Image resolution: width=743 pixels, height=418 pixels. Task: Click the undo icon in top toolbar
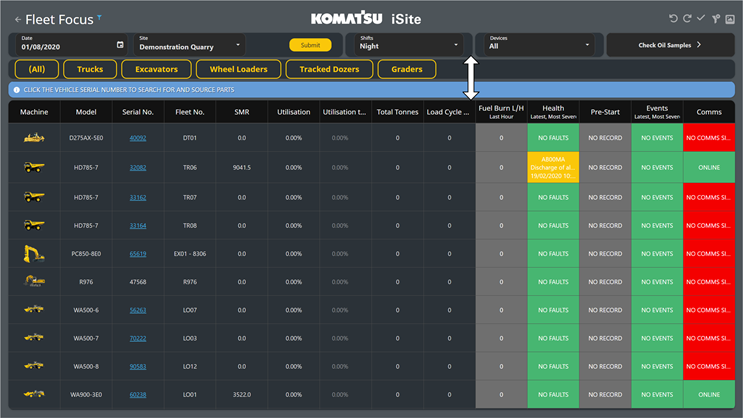[x=673, y=18]
